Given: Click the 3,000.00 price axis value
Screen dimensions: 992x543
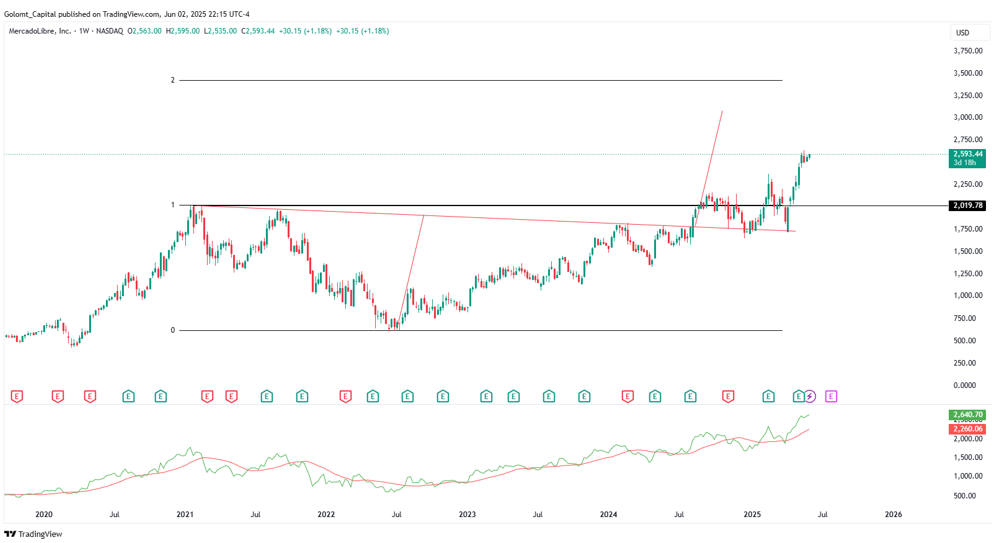Looking at the screenshot, I should (x=968, y=118).
